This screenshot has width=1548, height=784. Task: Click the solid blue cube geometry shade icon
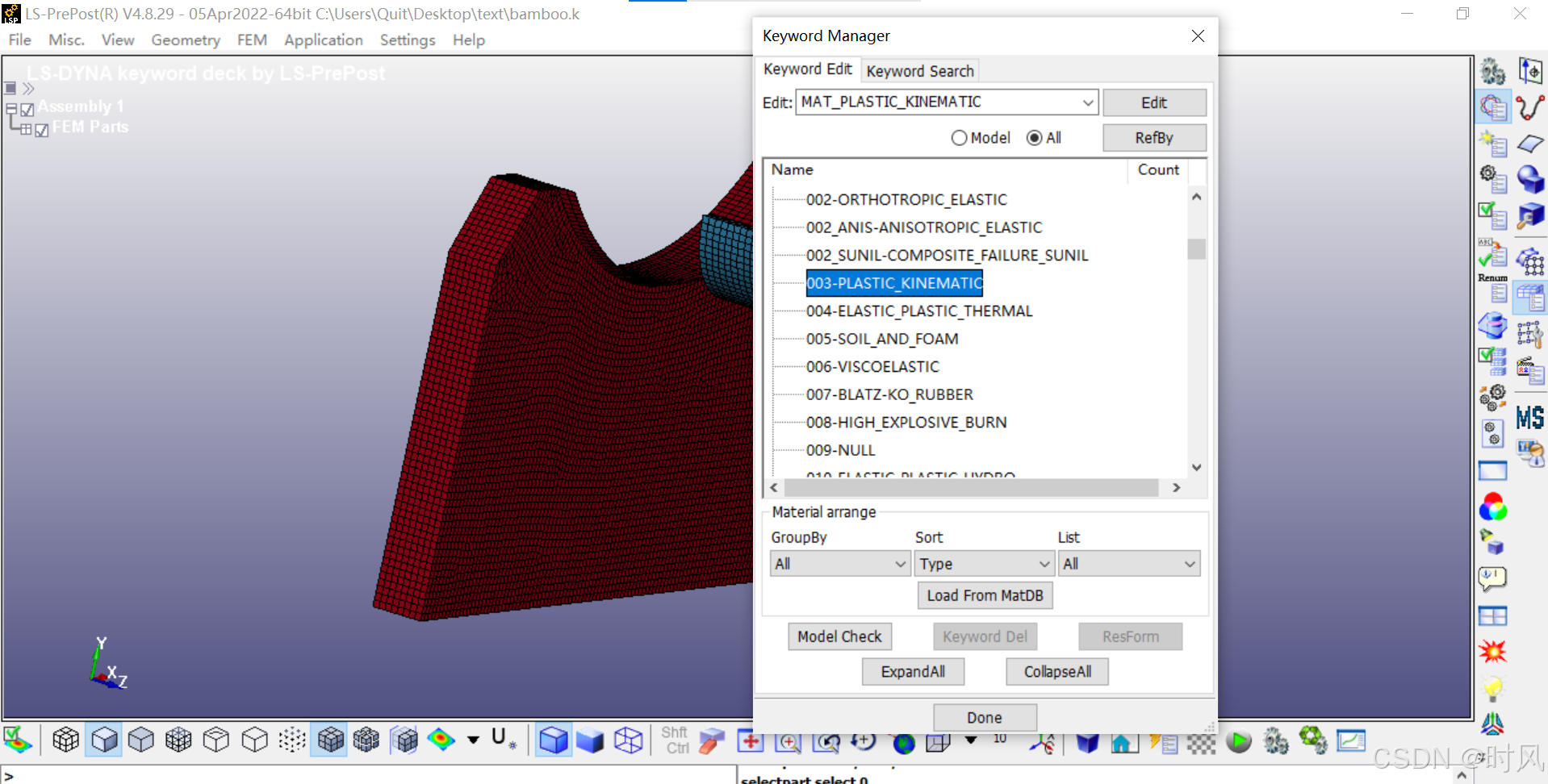pyautogui.click(x=590, y=740)
